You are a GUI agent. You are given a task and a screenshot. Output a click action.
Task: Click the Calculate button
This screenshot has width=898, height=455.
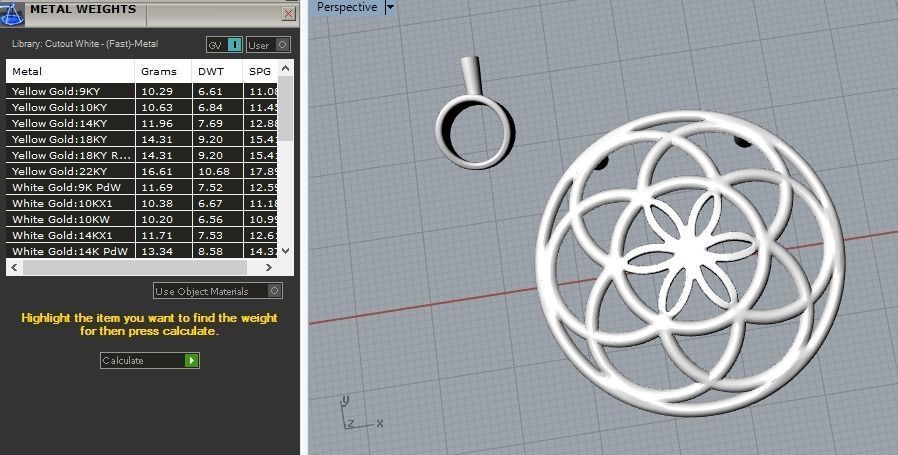pos(149,360)
